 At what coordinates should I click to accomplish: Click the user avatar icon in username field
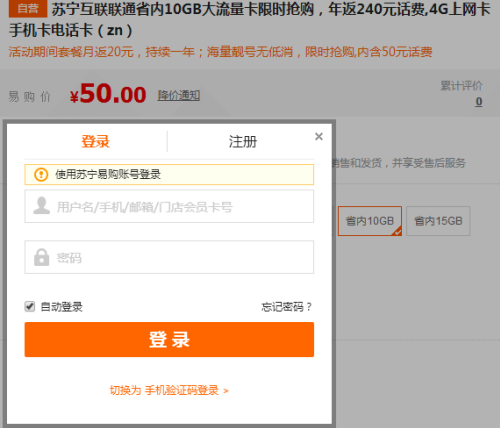coord(42,206)
